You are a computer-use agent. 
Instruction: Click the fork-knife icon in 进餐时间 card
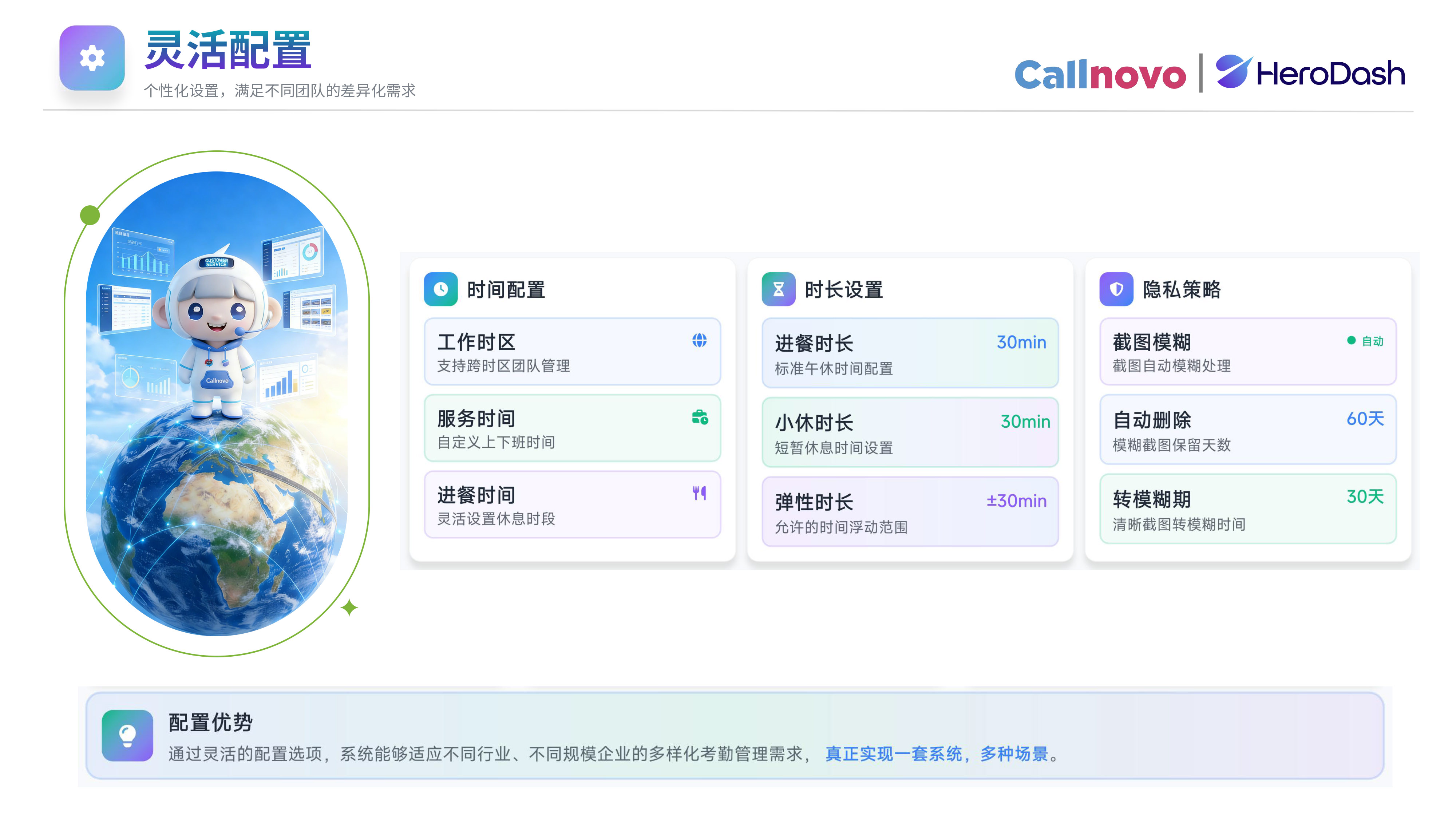(x=699, y=493)
